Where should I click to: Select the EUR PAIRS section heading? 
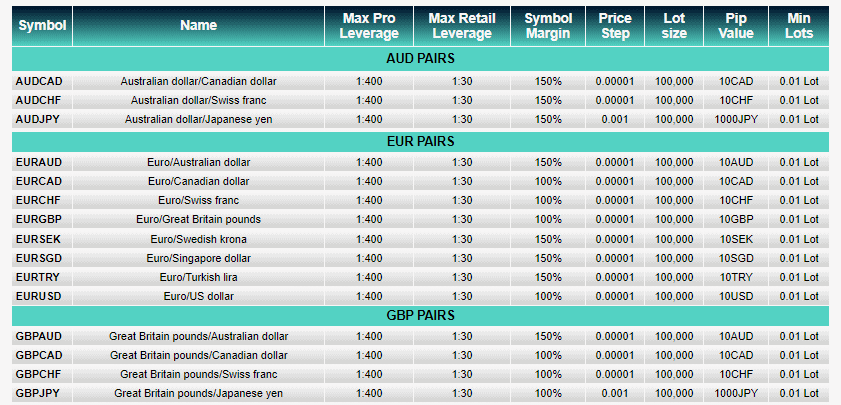point(420,142)
